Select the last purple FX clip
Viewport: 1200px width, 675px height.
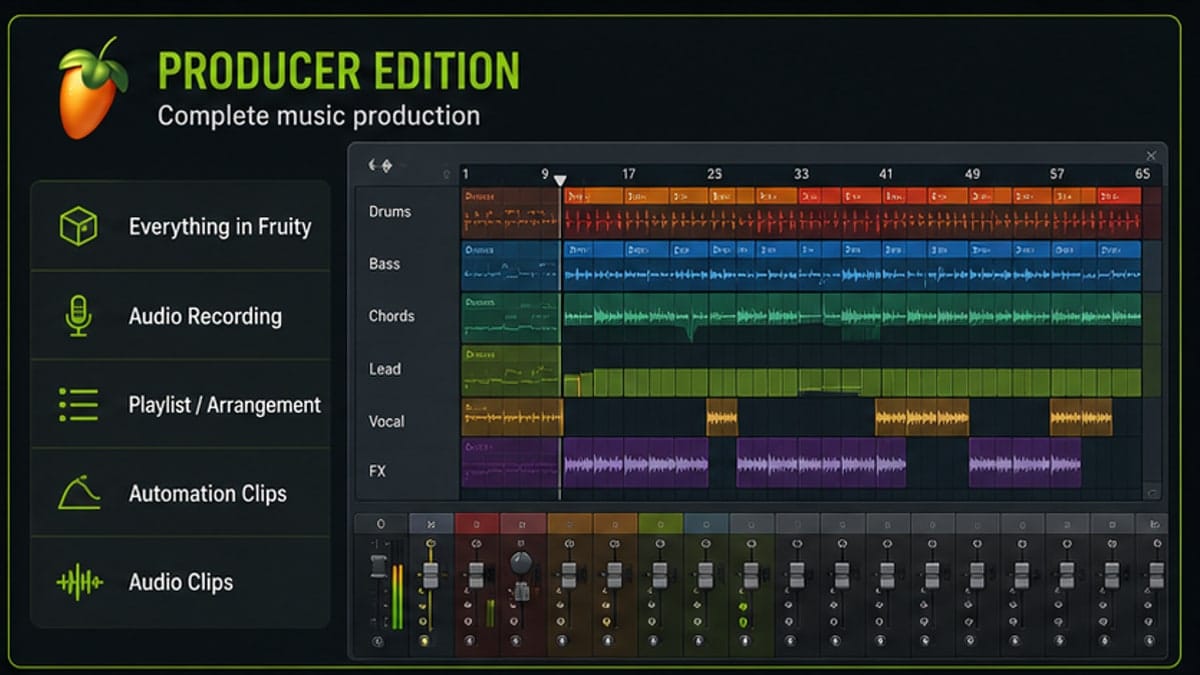click(x=1025, y=464)
